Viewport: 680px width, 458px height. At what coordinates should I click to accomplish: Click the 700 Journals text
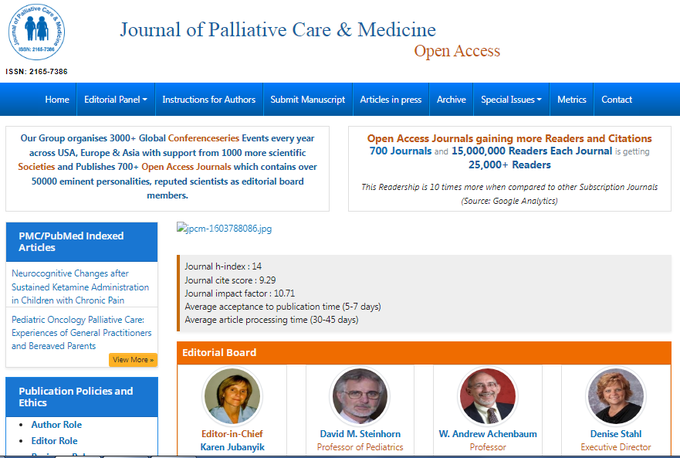point(400,151)
